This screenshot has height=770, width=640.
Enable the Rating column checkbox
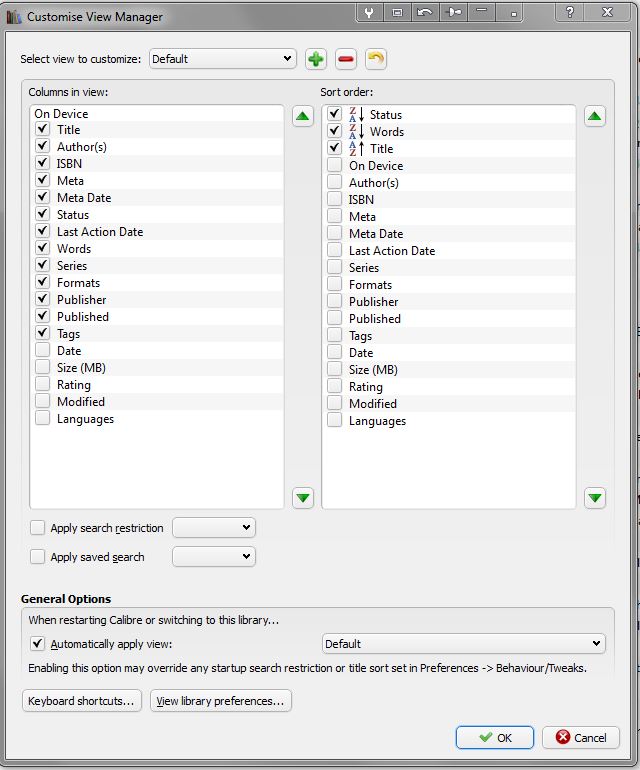pos(42,385)
